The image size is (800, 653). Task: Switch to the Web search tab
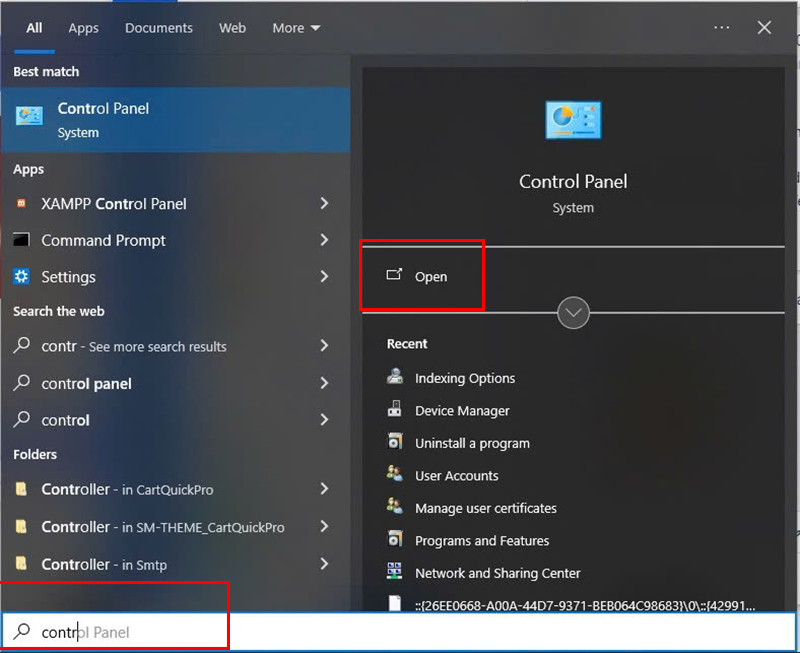pos(232,28)
